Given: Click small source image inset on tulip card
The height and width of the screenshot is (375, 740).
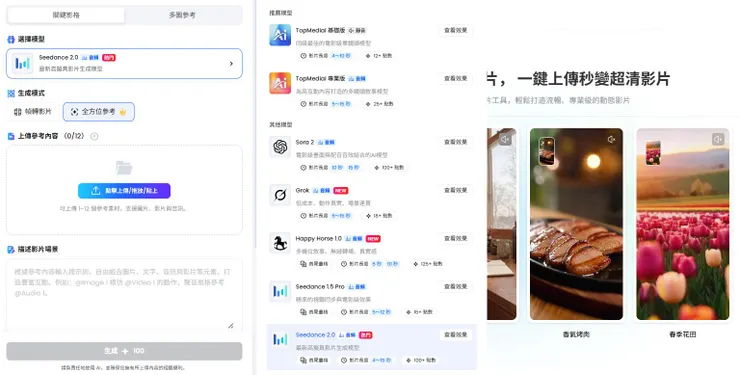Looking at the screenshot, I should 653,152.
